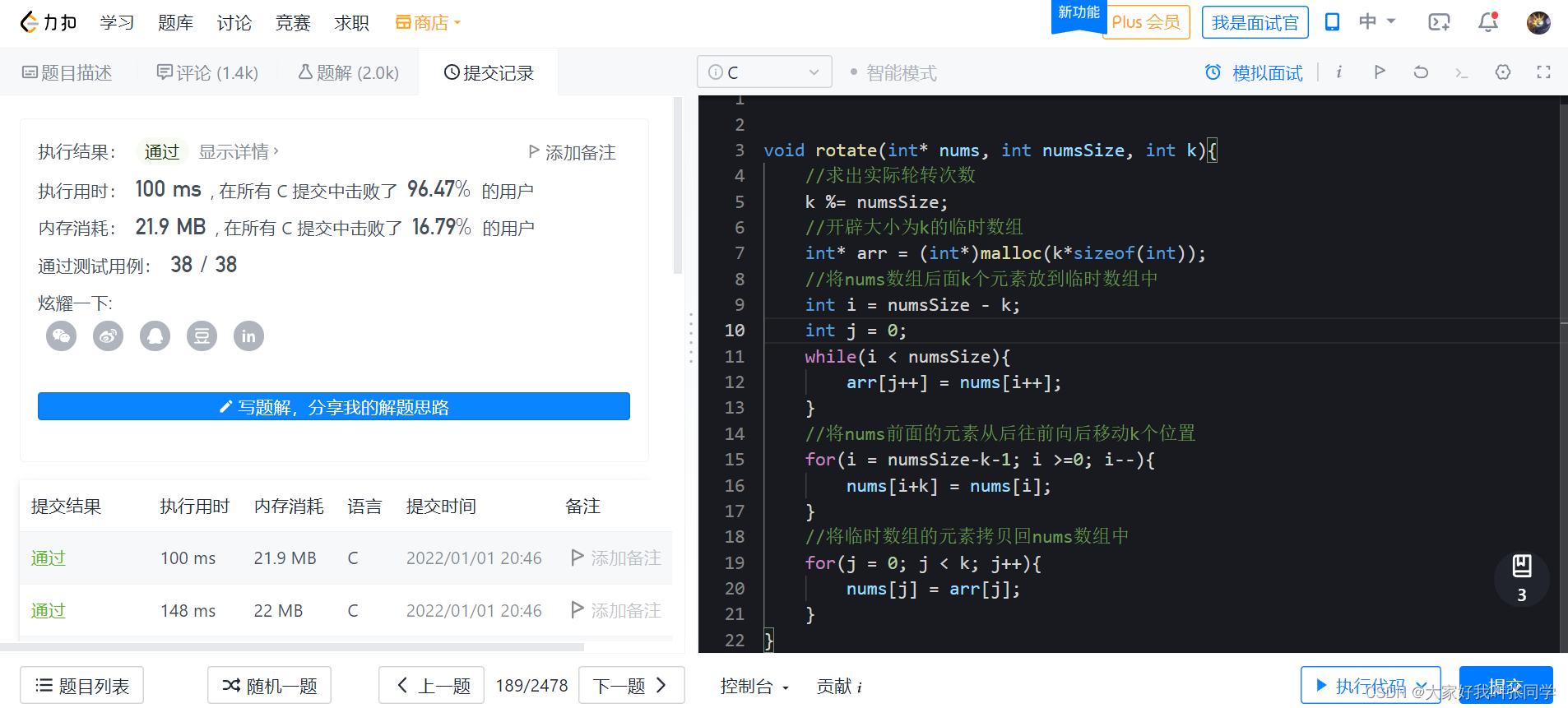
Task: Share result to Douban
Action: 202,335
